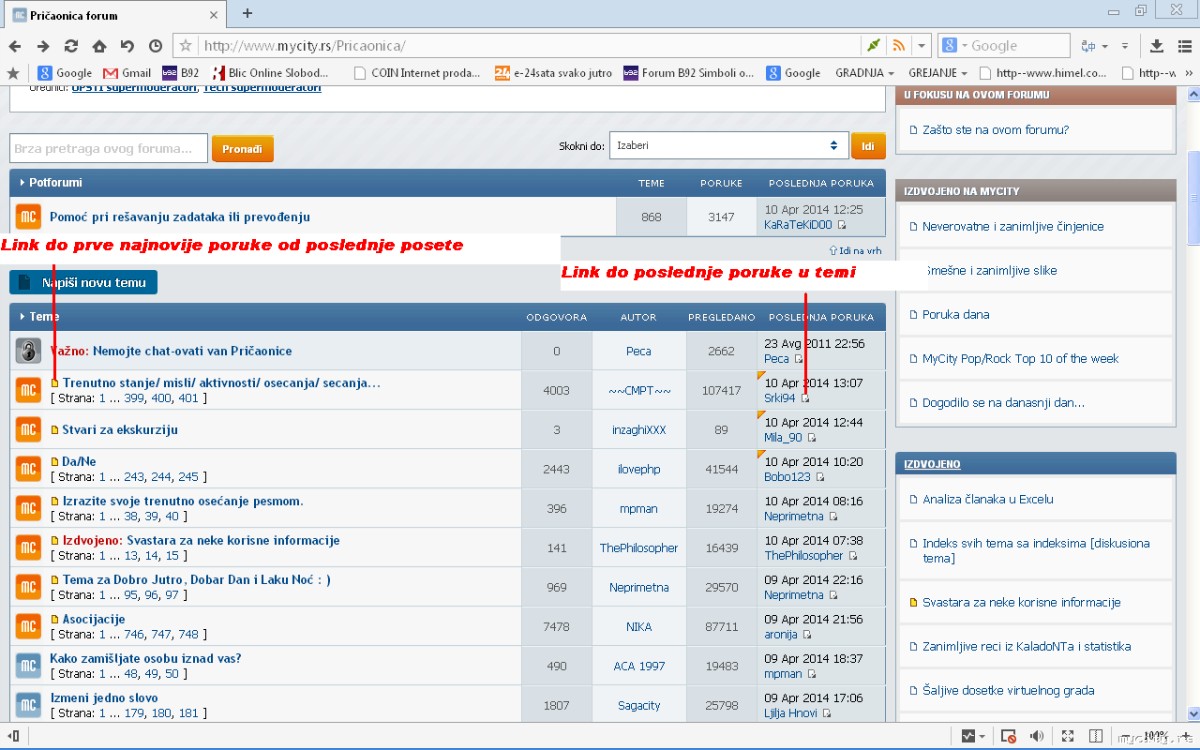1200x750 pixels.
Task: Click the Pronađi search button
Action: pos(242,149)
